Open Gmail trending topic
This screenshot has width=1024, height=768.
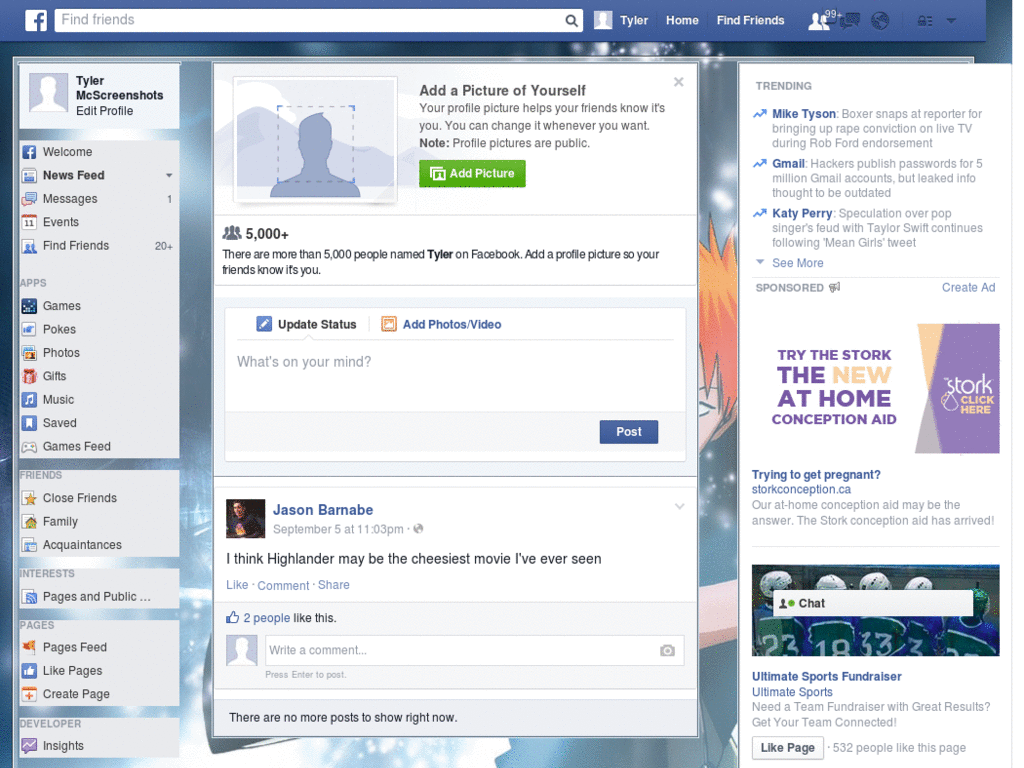pos(788,164)
